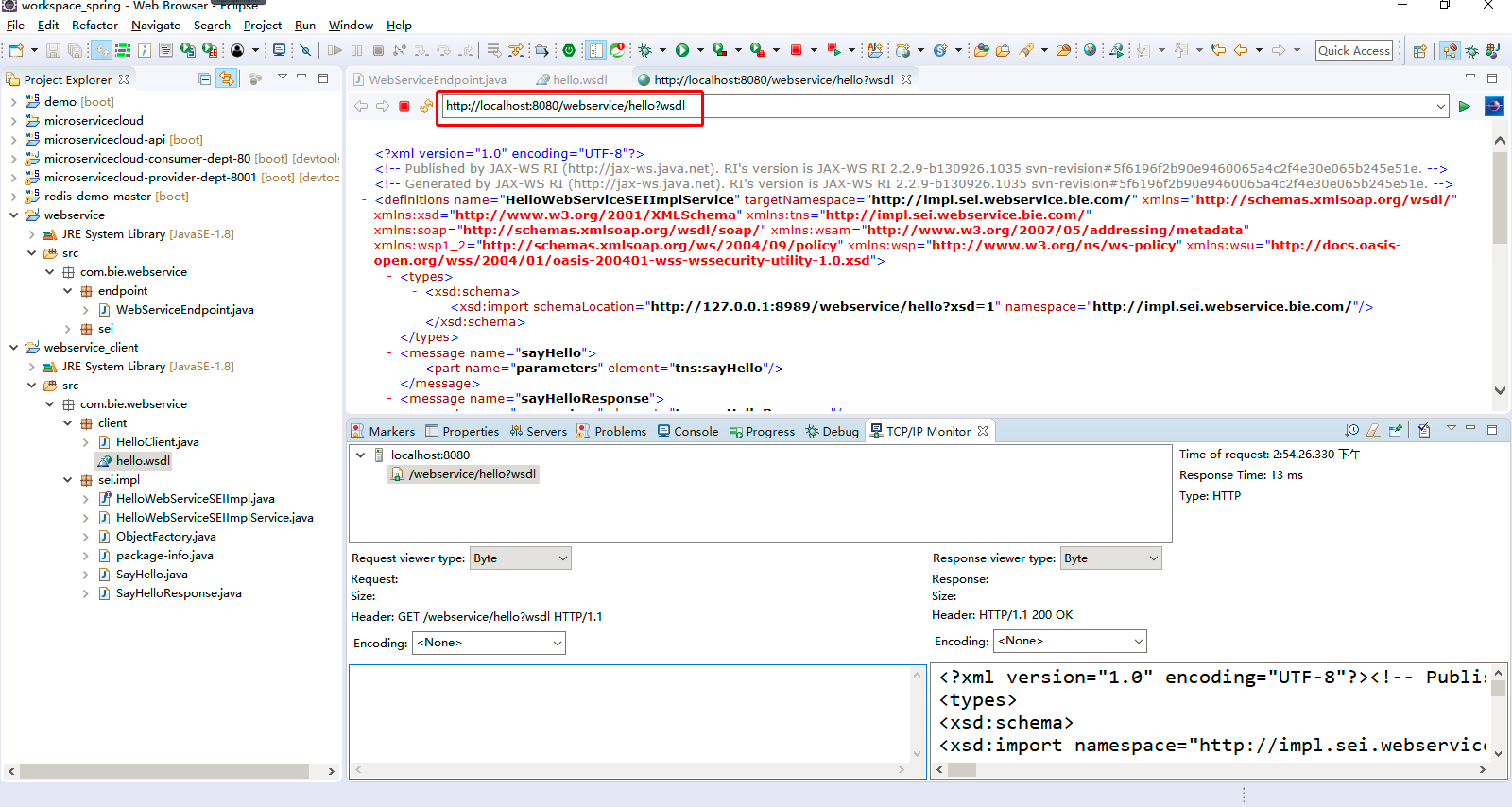The height and width of the screenshot is (807, 1512).
Task: Collapse localhost:8080 node in TCP/IP Monitor
Action: (361, 455)
